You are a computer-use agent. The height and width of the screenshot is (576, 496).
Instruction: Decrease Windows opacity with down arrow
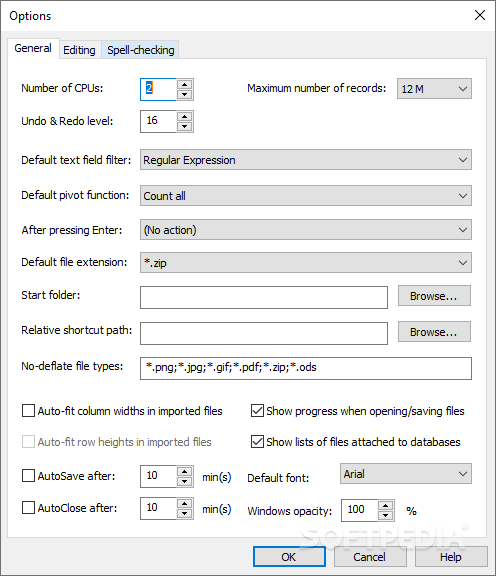[x=385, y=515]
